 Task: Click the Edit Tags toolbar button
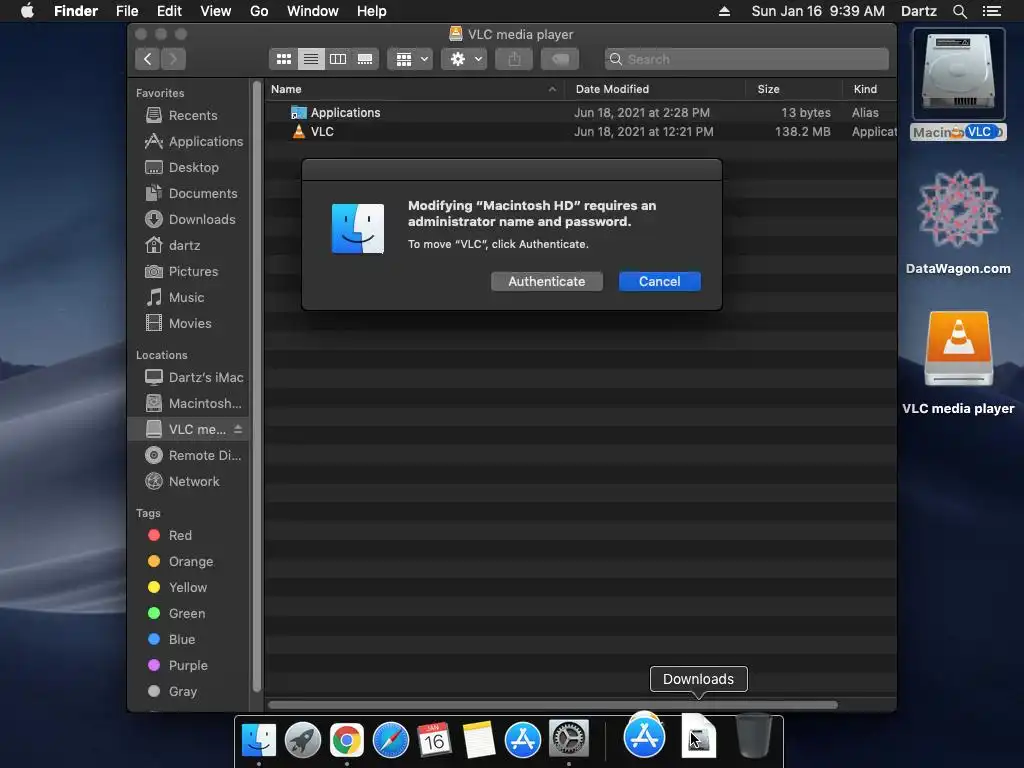click(x=560, y=59)
